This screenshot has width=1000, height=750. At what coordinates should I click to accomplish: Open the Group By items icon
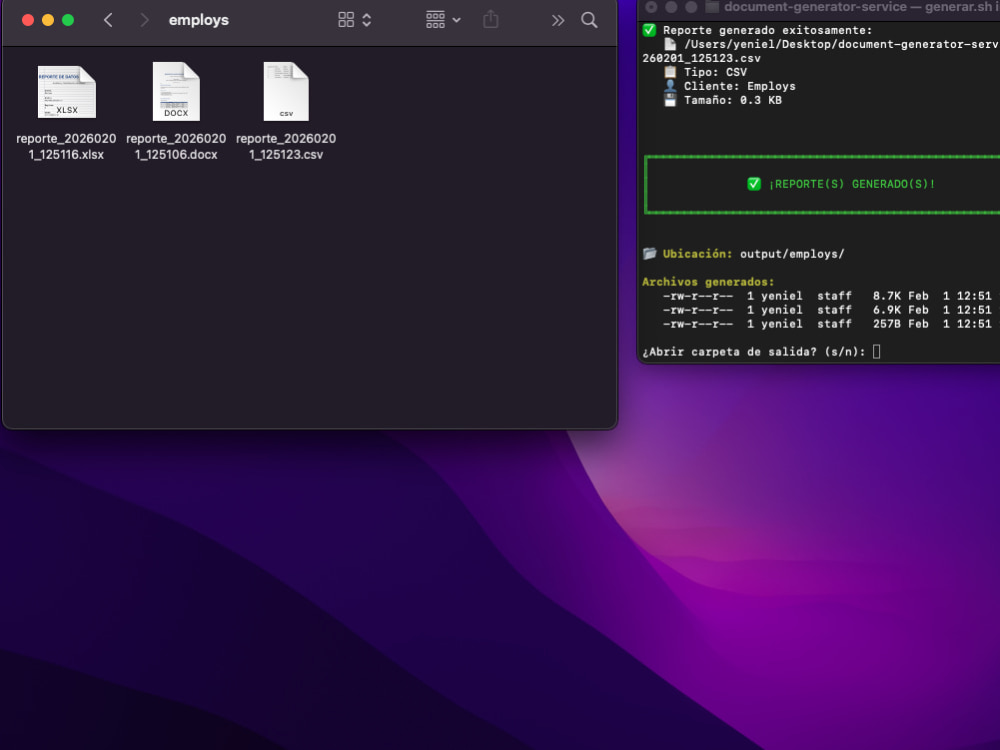click(435, 20)
